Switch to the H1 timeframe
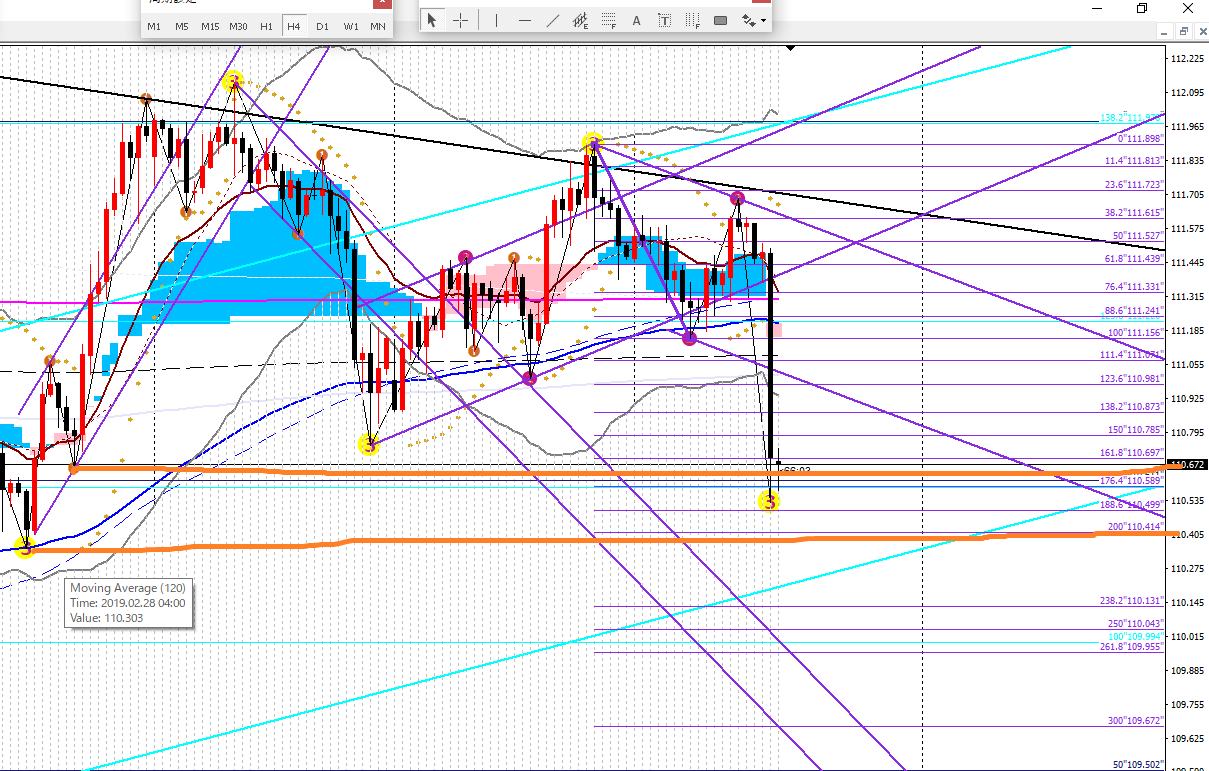The height and width of the screenshot is (771, 1209). 266,26
